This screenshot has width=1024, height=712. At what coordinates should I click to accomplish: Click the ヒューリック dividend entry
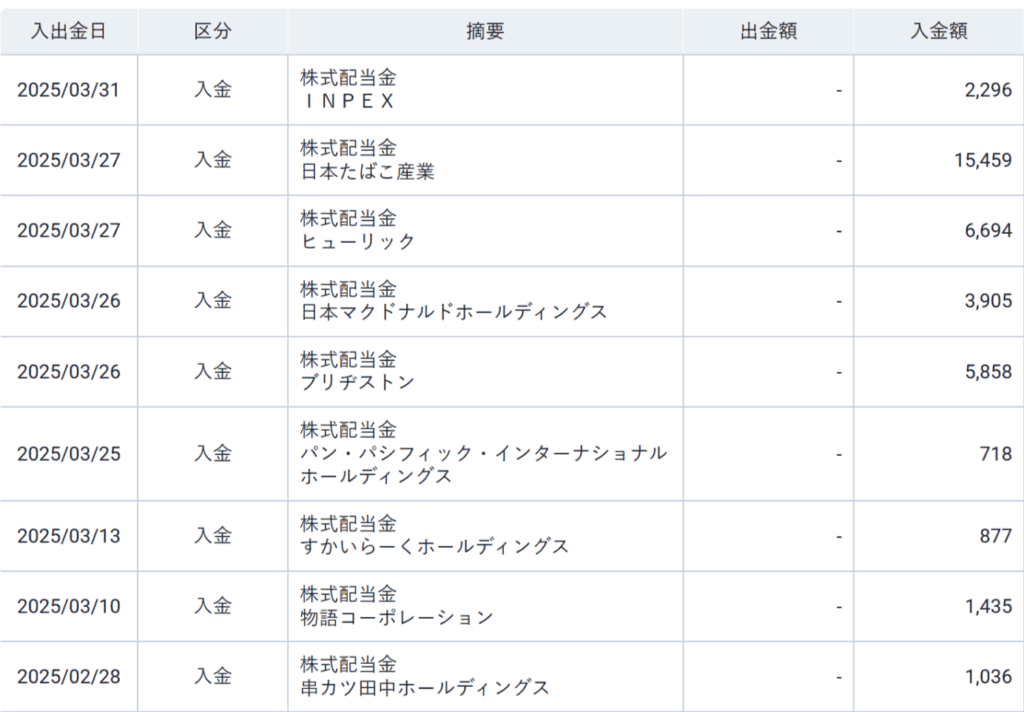coord(357,242)
